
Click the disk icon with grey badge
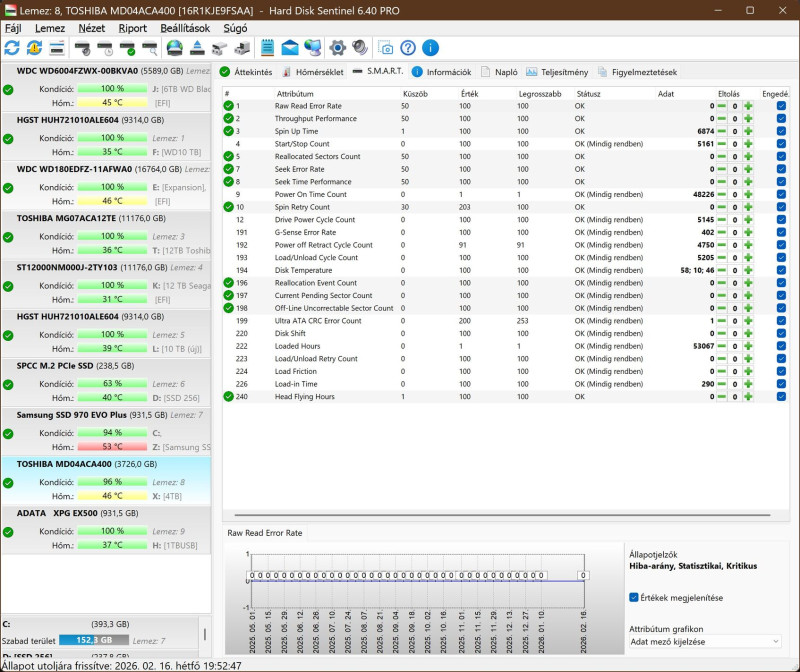82,48
